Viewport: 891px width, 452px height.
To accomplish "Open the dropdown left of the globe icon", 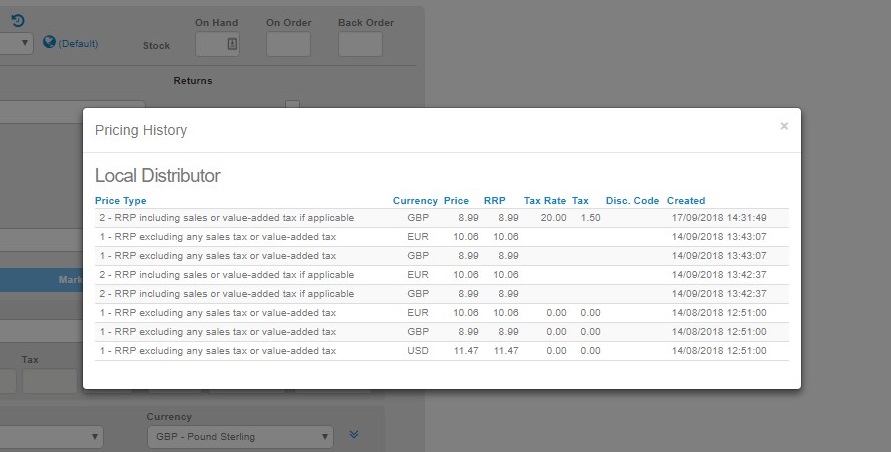I will click(x=16, y=44).
